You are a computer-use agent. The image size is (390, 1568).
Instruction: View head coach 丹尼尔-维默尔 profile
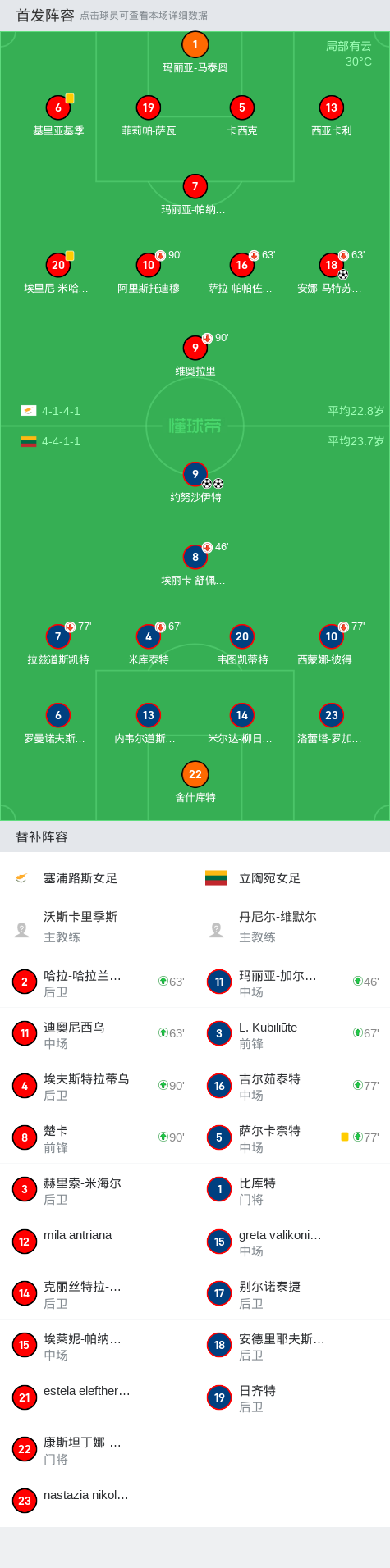point(292,927)
